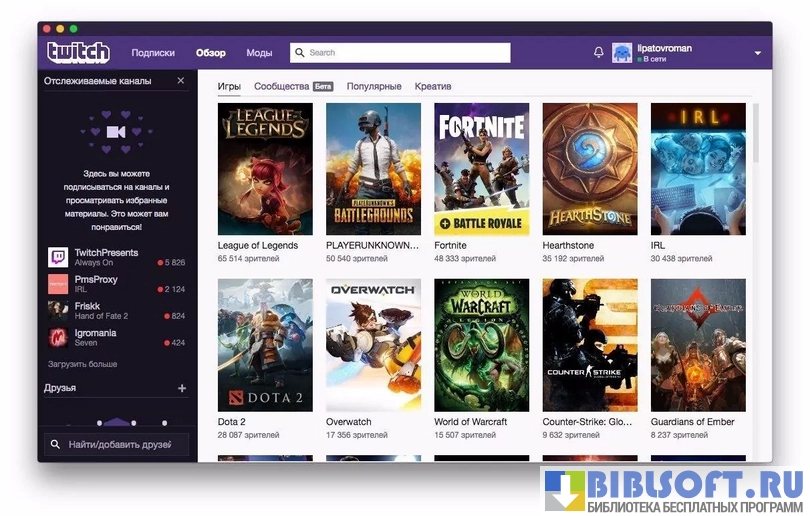Screen dimensions: 810x516
Task: Click the lipatovroman profile avatar
Action: click(x=622, y=53)
